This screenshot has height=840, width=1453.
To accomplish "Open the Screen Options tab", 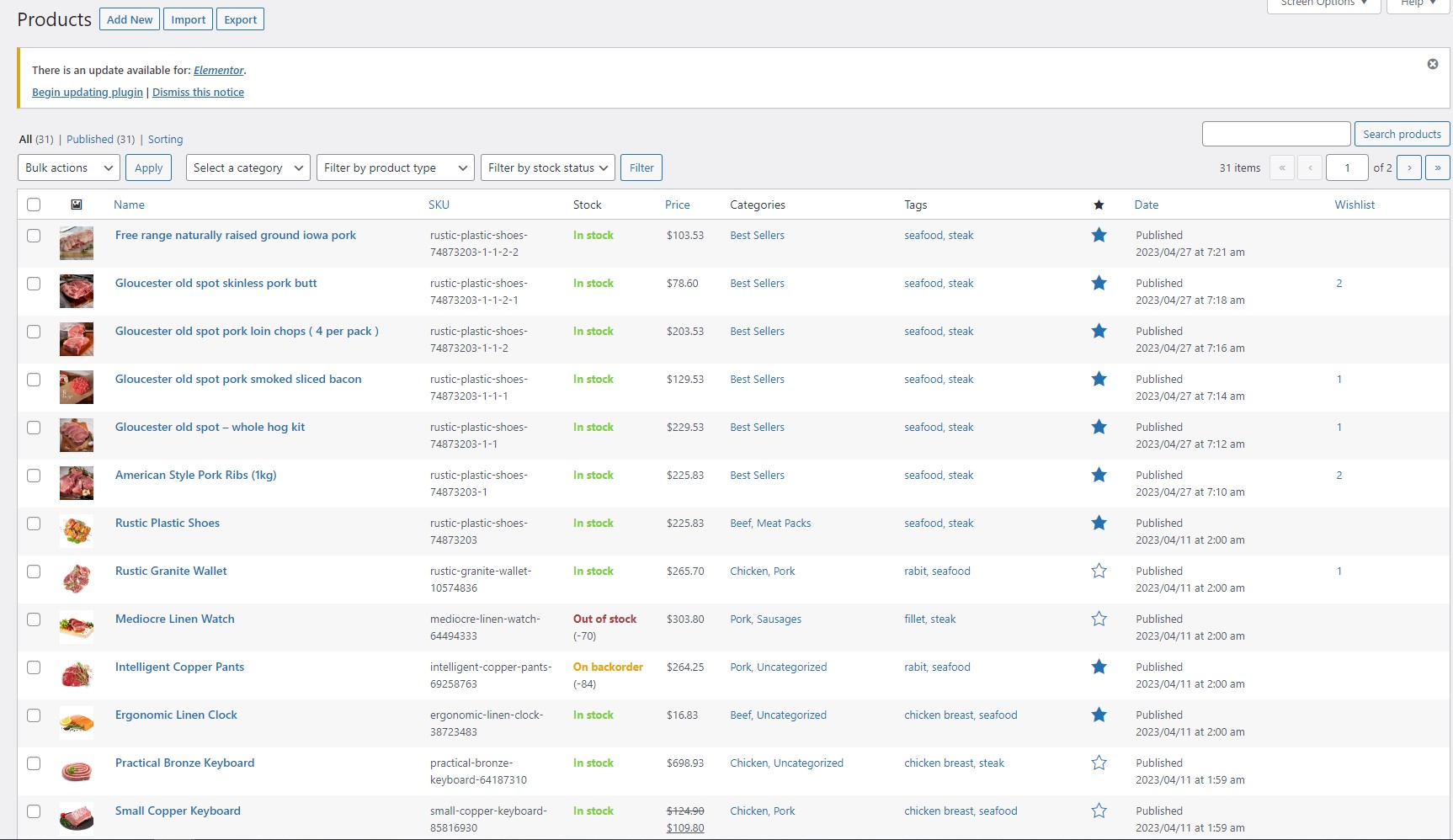I will coord(1323,4).
